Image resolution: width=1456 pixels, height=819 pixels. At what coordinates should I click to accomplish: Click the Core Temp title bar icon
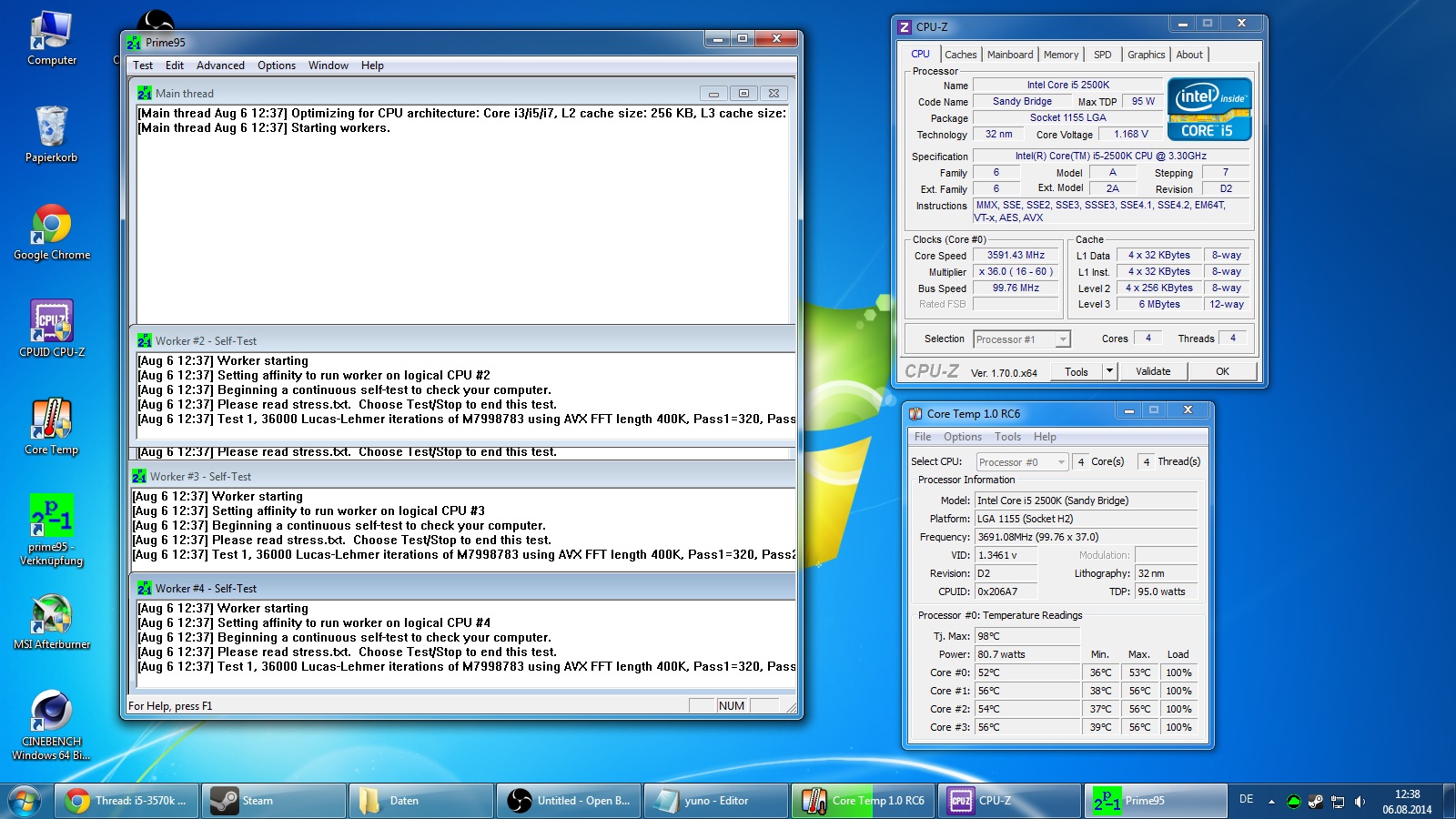(915, 414)
